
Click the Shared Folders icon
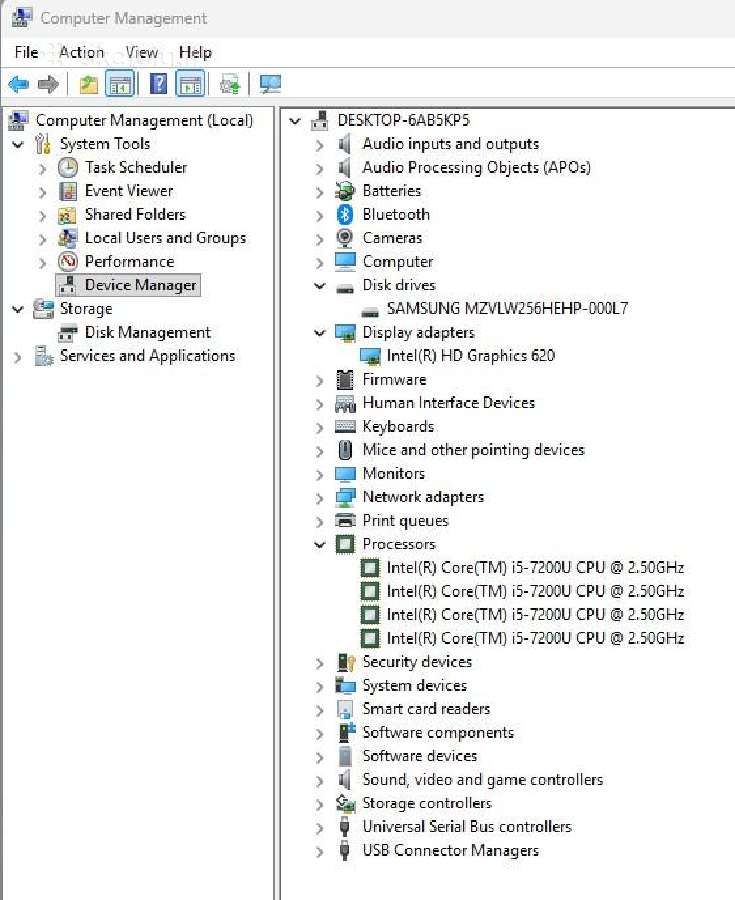[68, 215]
